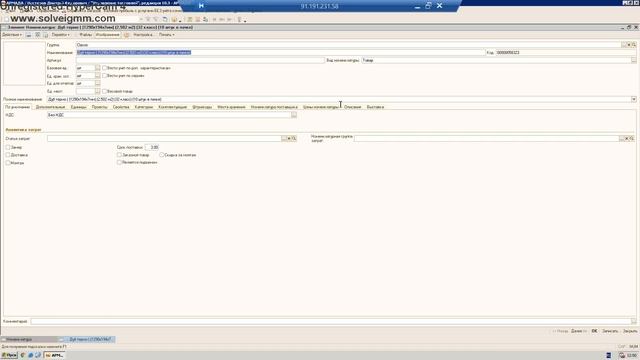Image resolution: width=640 pixels, height=360 pixels.
Task: Click the image placeholder box
Action: [24, 63]
